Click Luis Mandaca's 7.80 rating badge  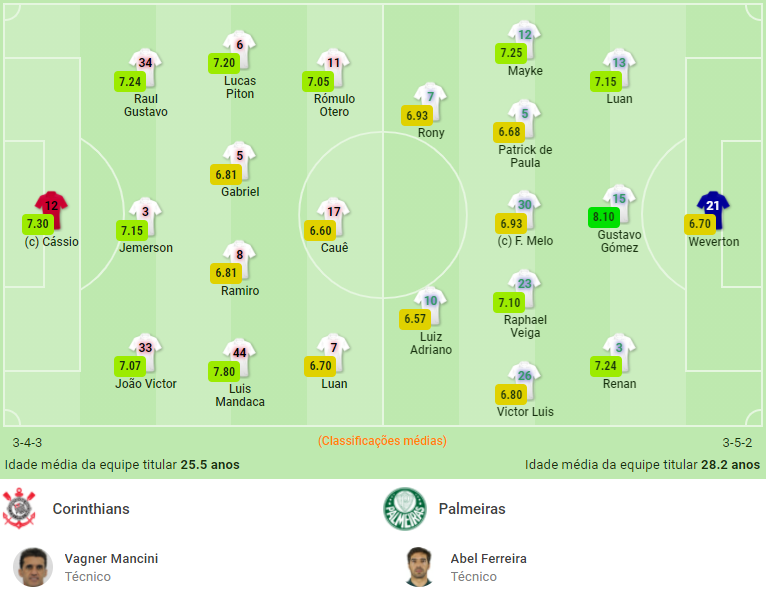224,371
